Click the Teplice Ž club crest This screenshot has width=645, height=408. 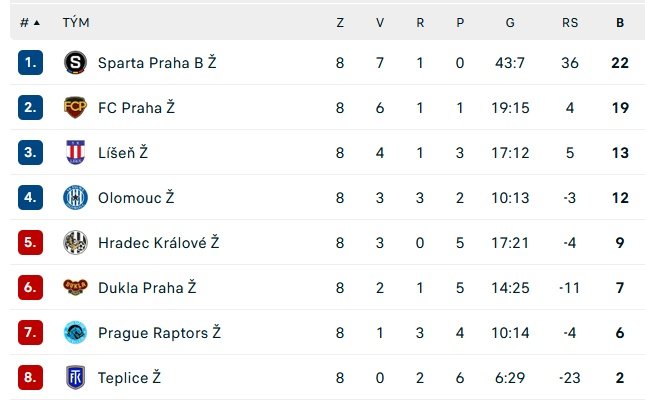coord(75,377)
